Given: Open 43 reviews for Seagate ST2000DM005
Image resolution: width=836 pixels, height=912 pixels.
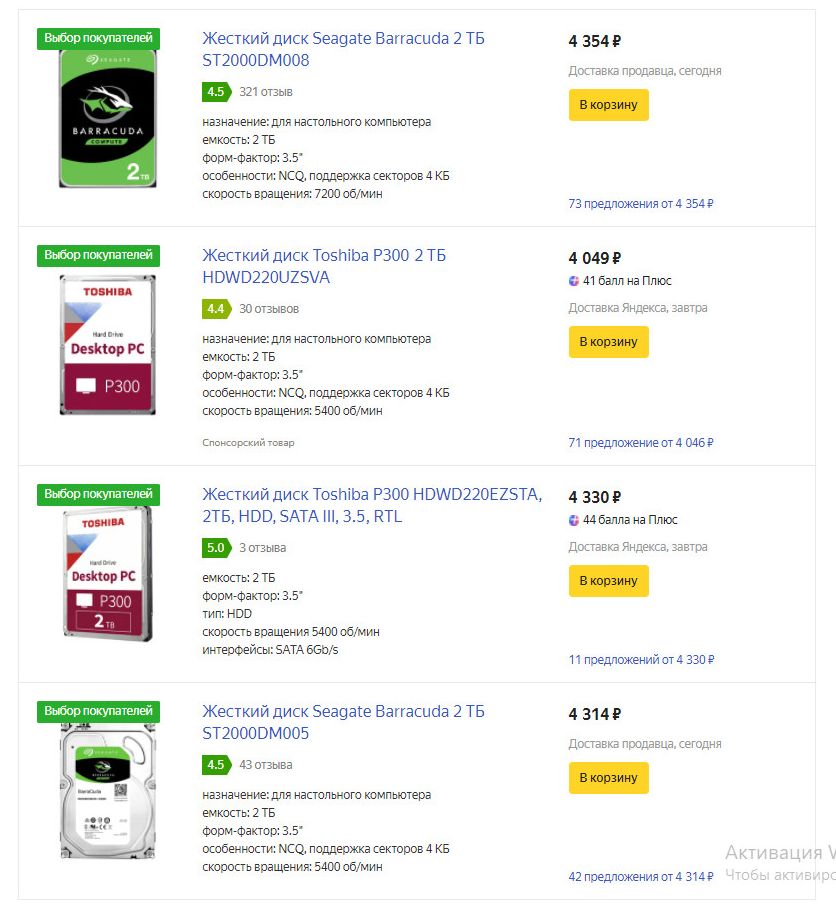Looking at the screenshot, I should 266,765.
